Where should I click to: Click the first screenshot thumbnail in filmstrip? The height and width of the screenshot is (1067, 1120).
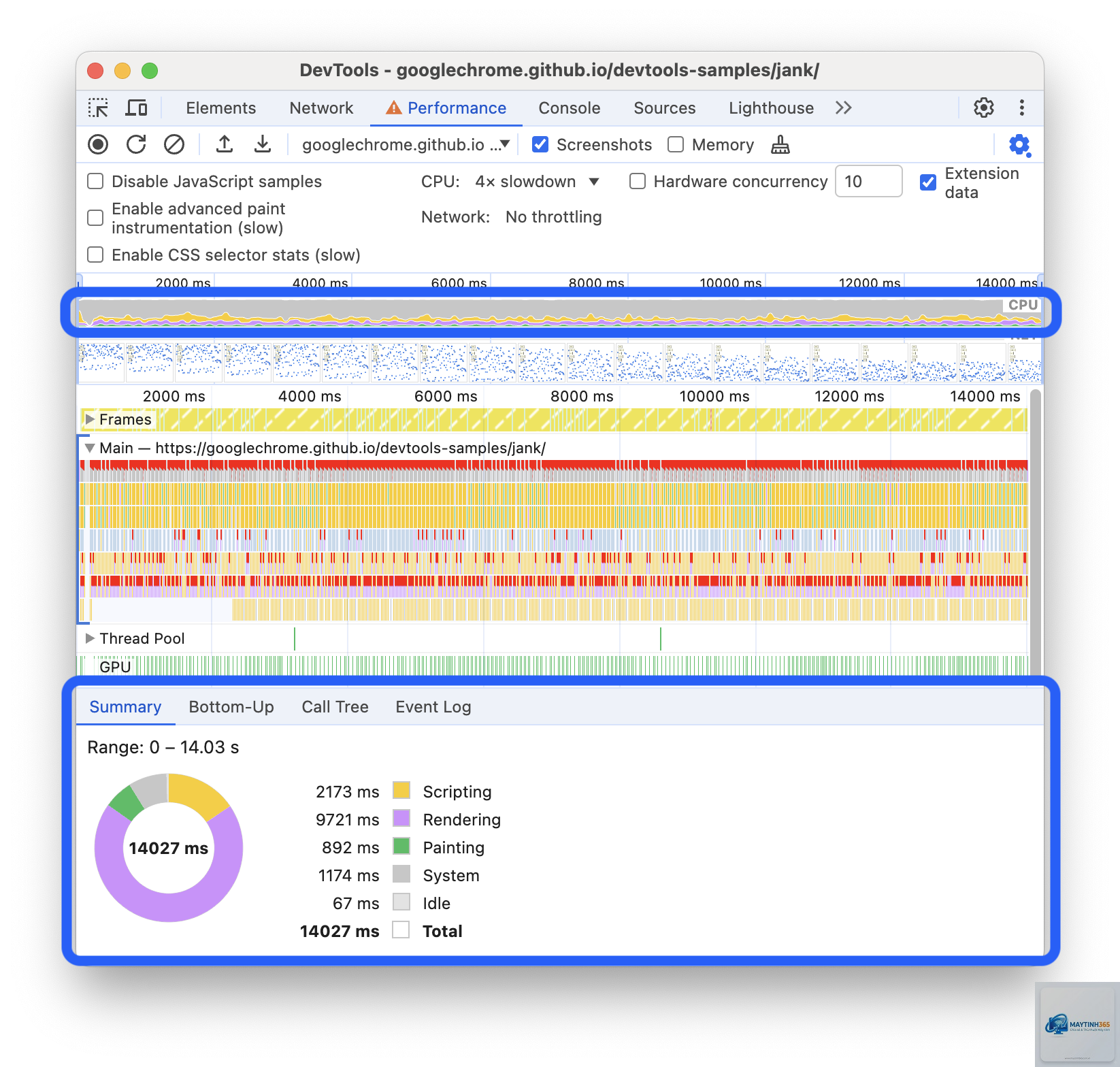(101, 362)
